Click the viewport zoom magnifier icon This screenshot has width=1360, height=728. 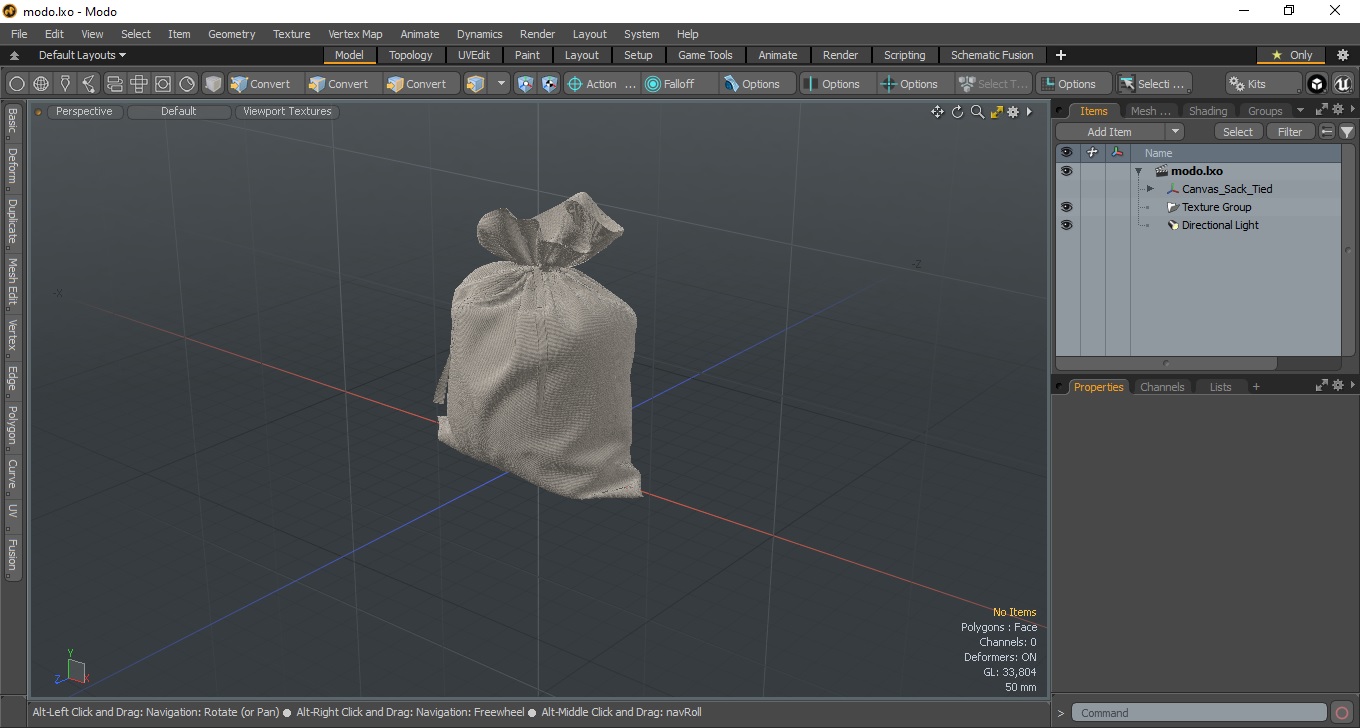point(977,112)
